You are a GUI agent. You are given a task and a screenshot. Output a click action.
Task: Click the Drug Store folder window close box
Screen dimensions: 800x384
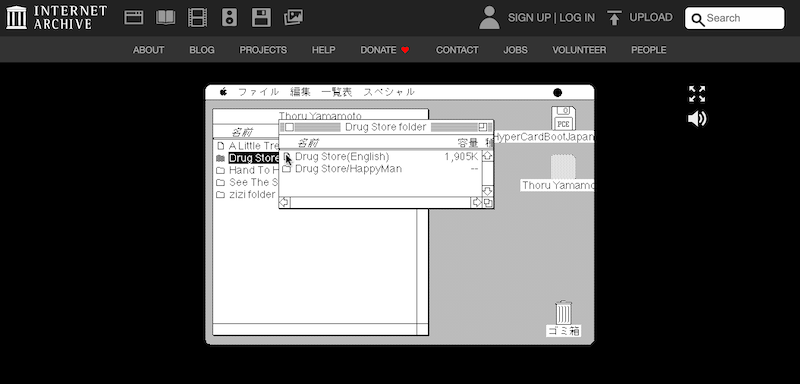(x=289, y=127)
